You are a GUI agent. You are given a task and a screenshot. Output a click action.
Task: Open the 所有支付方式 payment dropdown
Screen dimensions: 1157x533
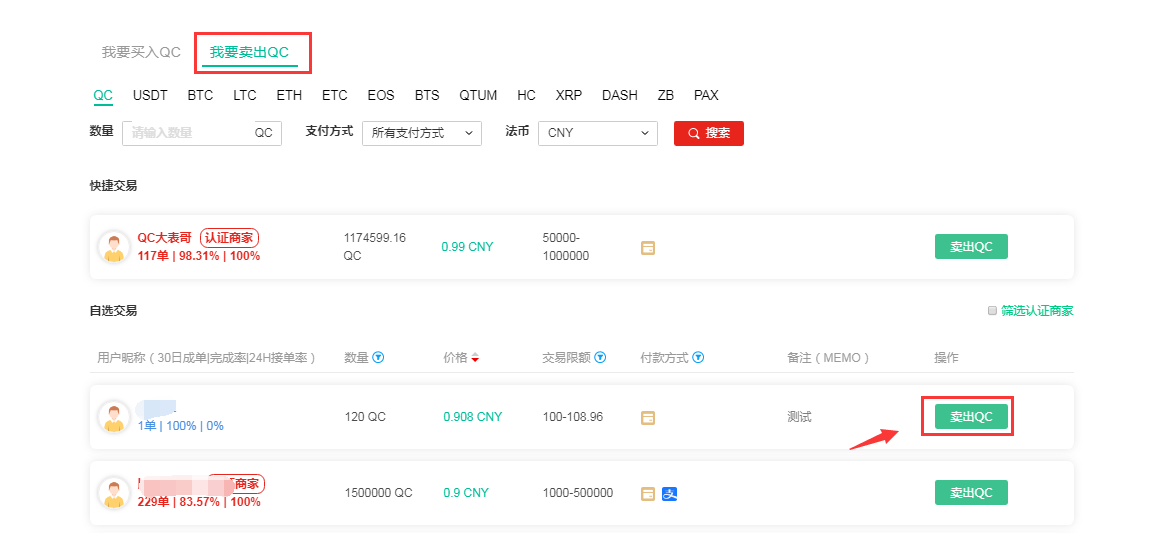421,133
